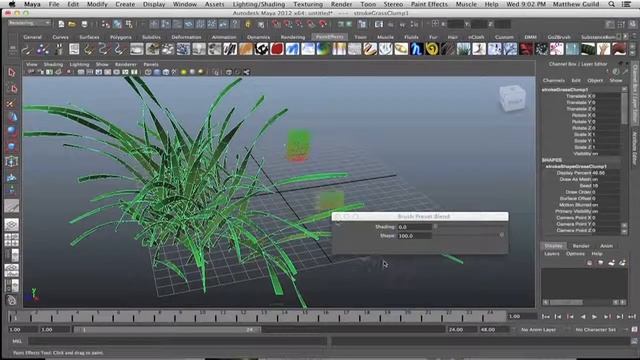This screenshot has width=640, height=360.
Task: Open the Options menu in Layer Editor
Action: (x=575, y=254)
